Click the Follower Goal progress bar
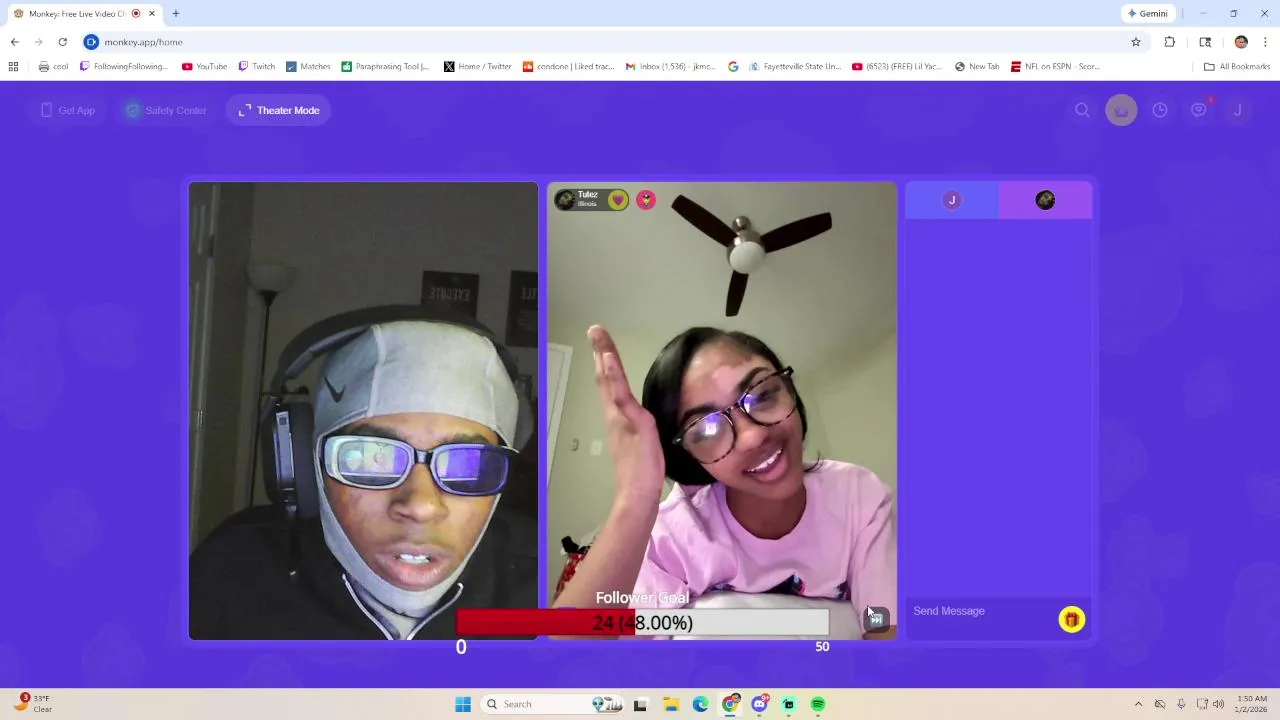 [x=643, y=623]
